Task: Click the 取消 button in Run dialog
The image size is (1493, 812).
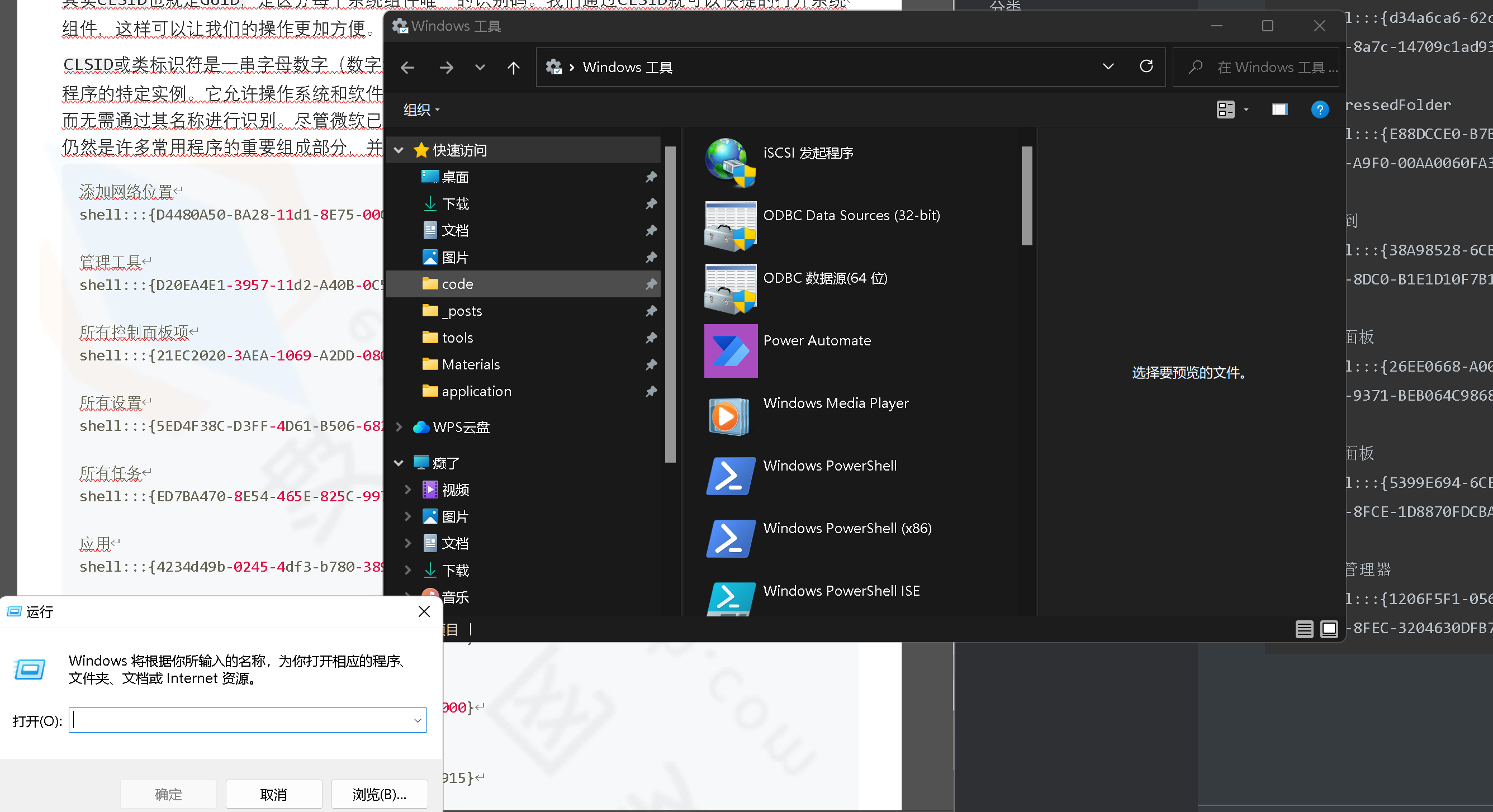Action: [x=273, y=794]
